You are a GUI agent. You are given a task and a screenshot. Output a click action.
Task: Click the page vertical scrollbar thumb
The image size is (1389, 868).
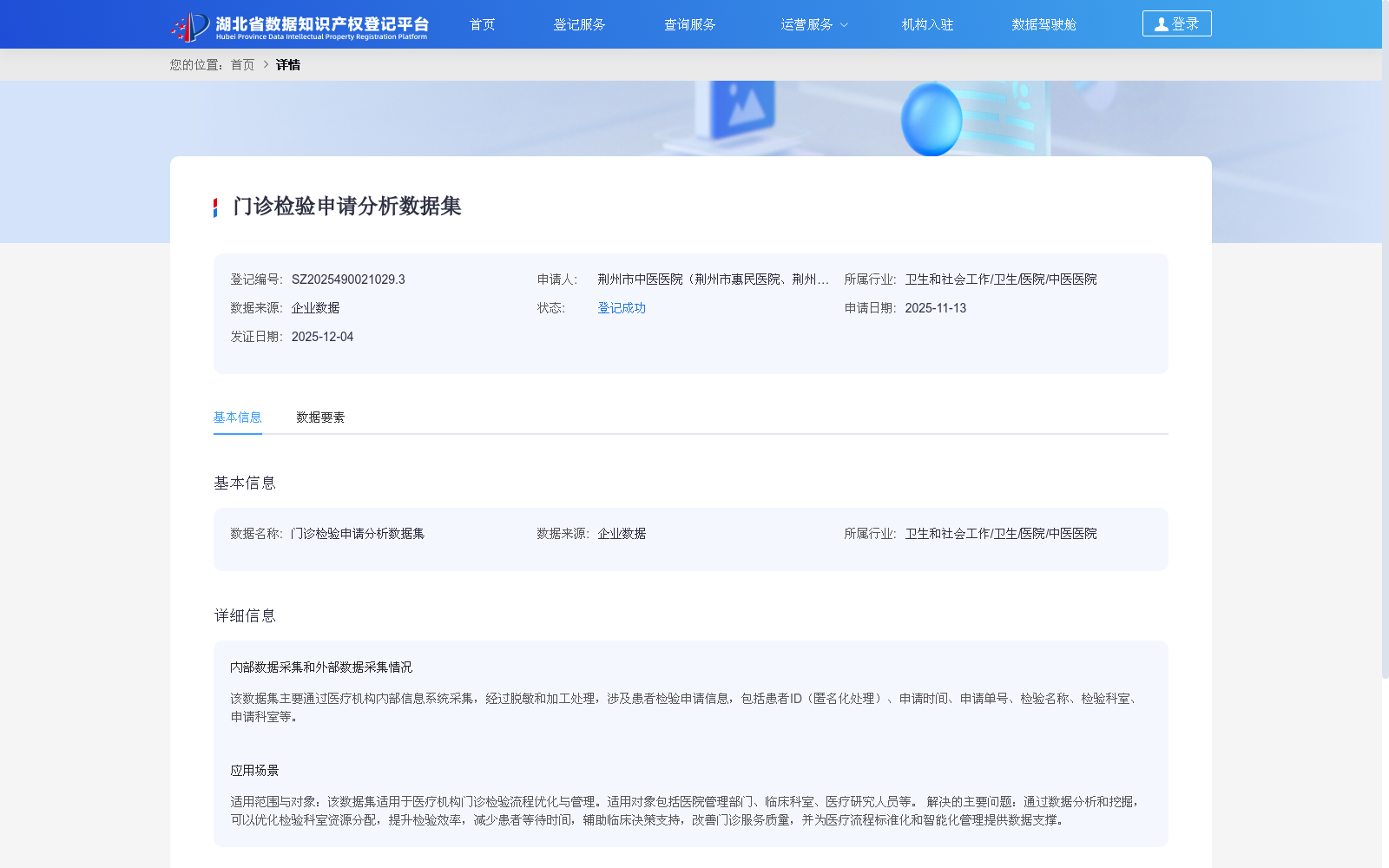(1385, 339)
